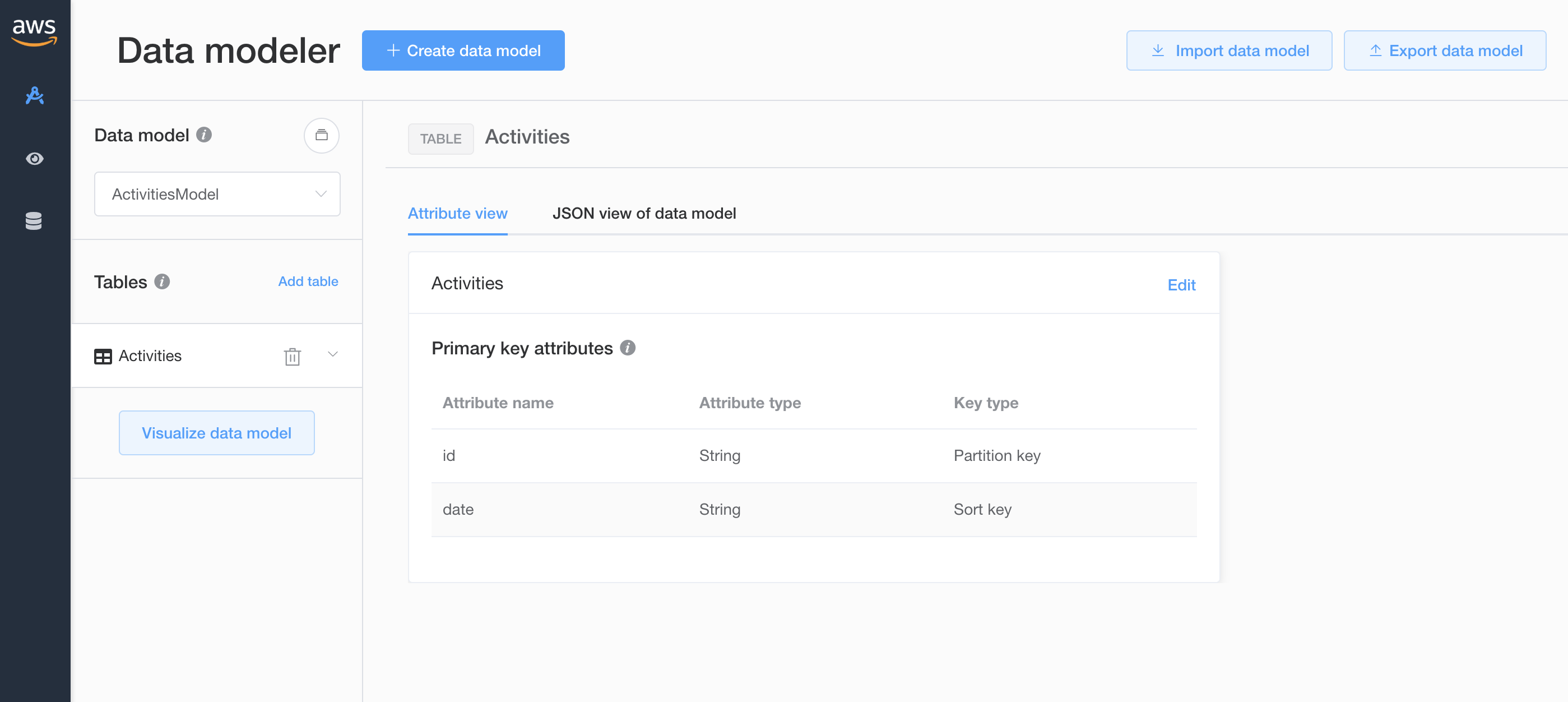
Task: Open the Operation builder database icon
Action: click(x=34, y=220)
